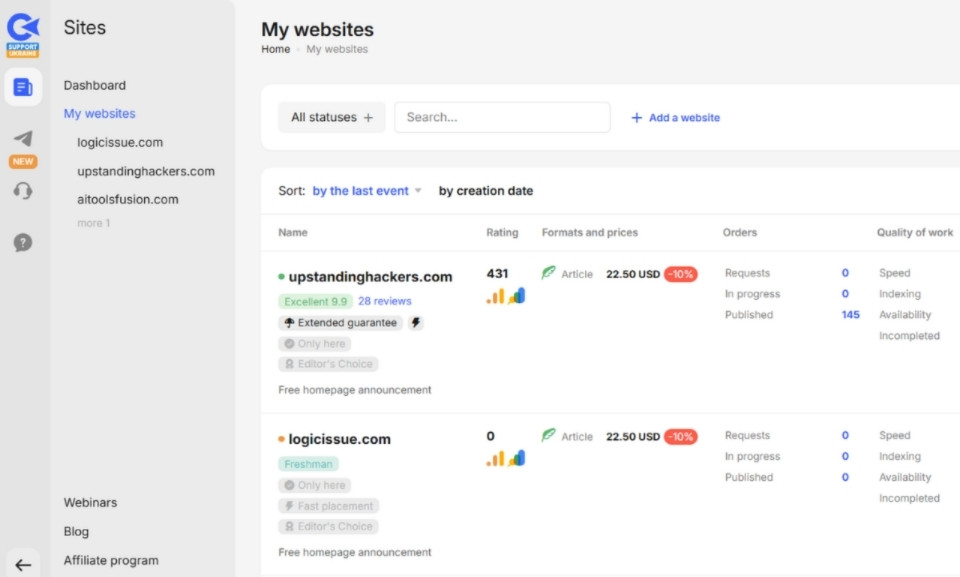960x577 pixels.
Task: Click the bar chart icon for upstandinghackers.com
Action: pyautogui.click(x=495, y=296)
